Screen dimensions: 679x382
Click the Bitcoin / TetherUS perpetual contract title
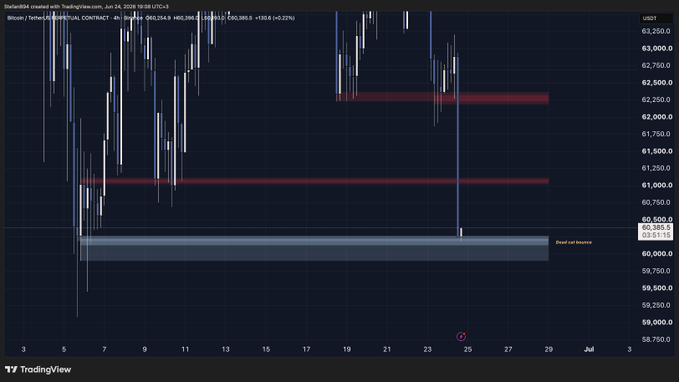(x=58, y=18)
